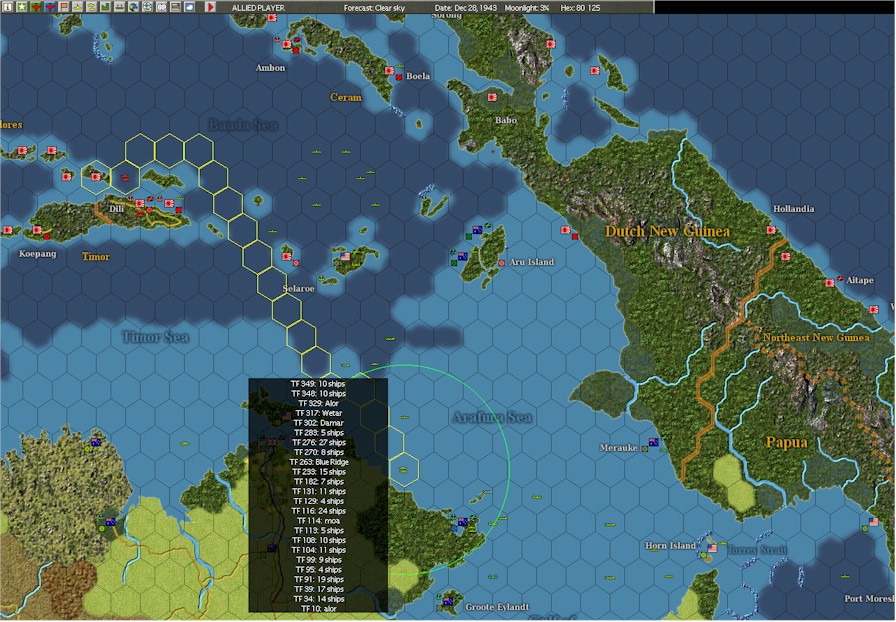Screen dimensions: 896x622
Task: Click the Dili base label on Timor
Action: [117, 209]
